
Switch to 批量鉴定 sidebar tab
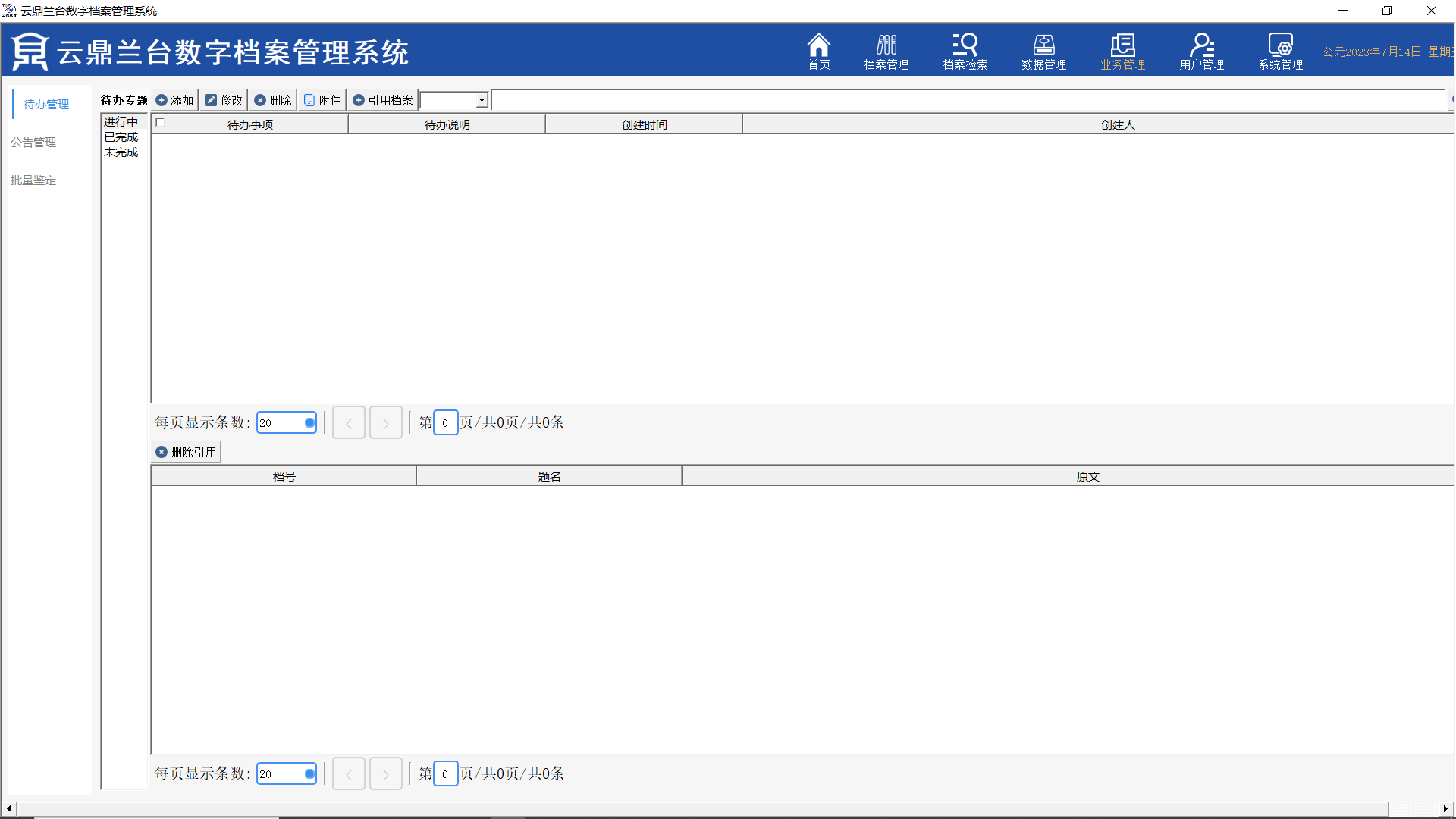33,180
